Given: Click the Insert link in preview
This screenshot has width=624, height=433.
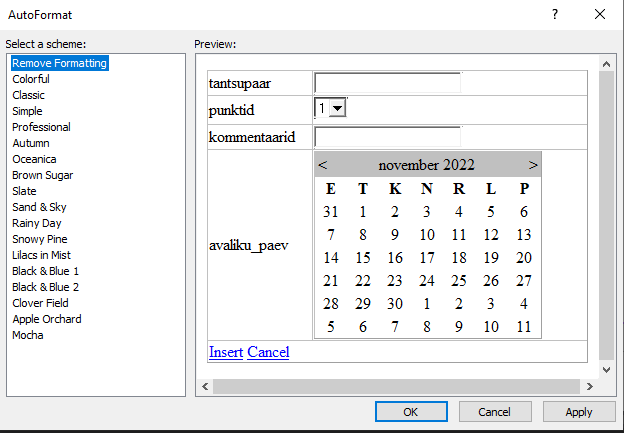Looking at the screenshot, I should [226, 352].
